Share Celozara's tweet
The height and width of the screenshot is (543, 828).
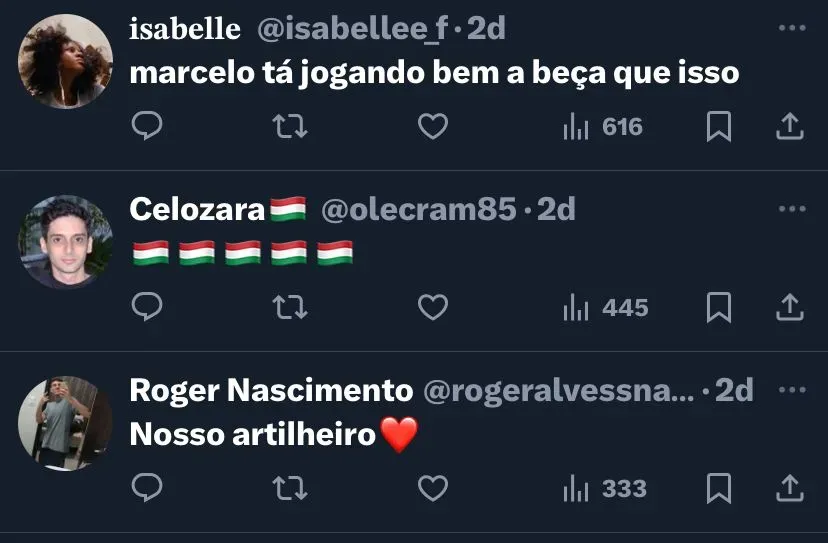tap(789, 307)
